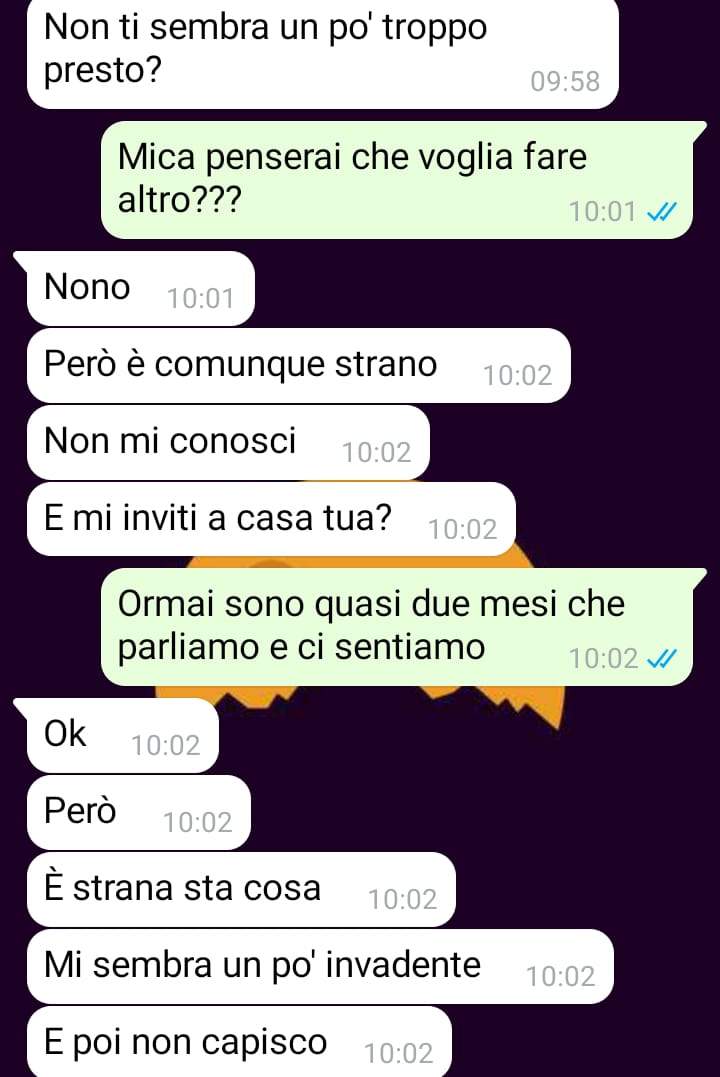The width and height of the screenshot is (720, 1077).
Task: Select the 'E poi non capisco' message
Action: 239,1042
